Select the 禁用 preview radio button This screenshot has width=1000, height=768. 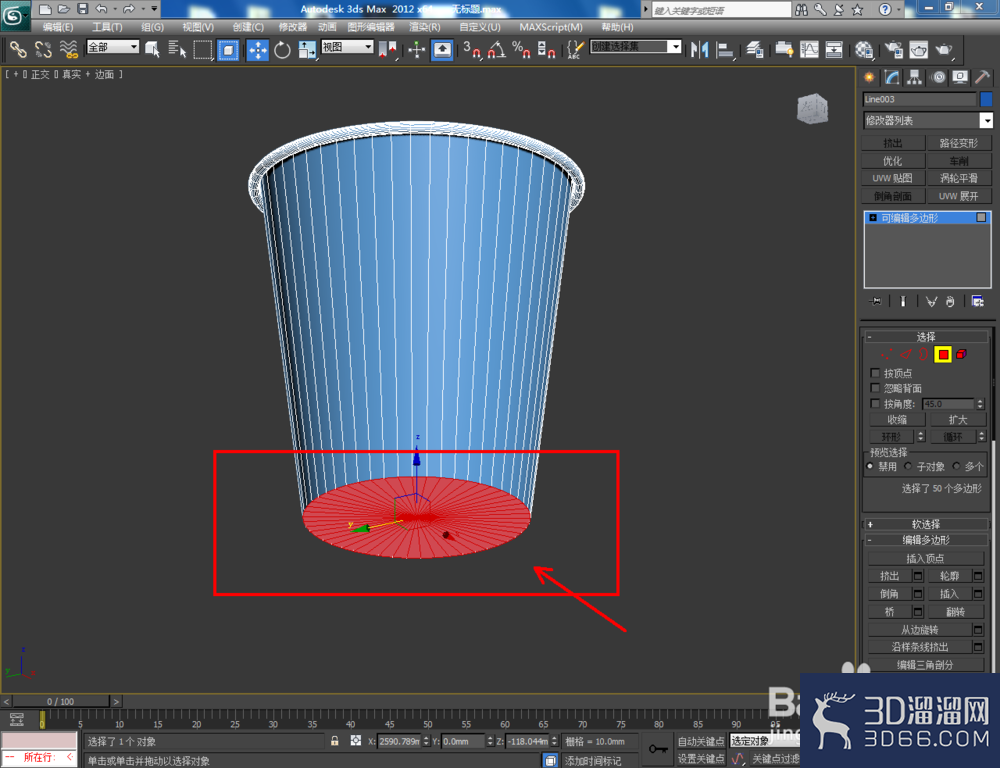(870, 466)
